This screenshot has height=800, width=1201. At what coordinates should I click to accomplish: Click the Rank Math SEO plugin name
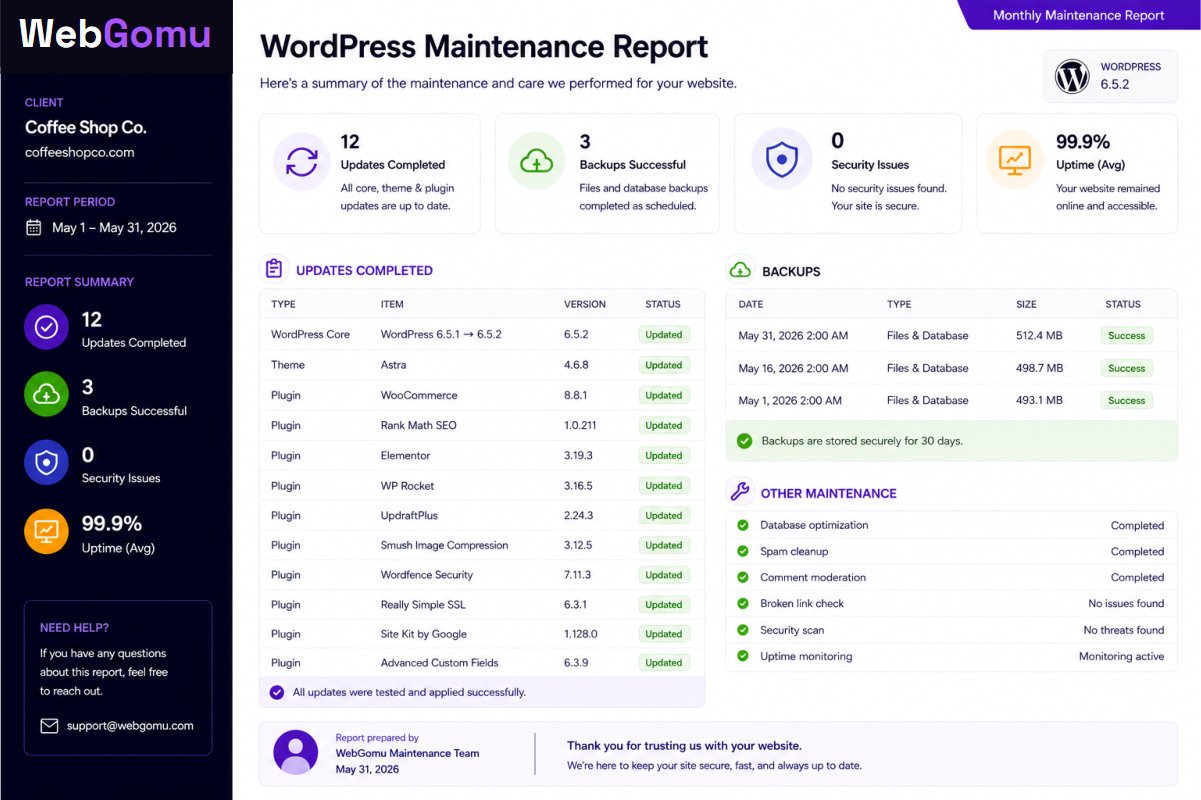418,425
